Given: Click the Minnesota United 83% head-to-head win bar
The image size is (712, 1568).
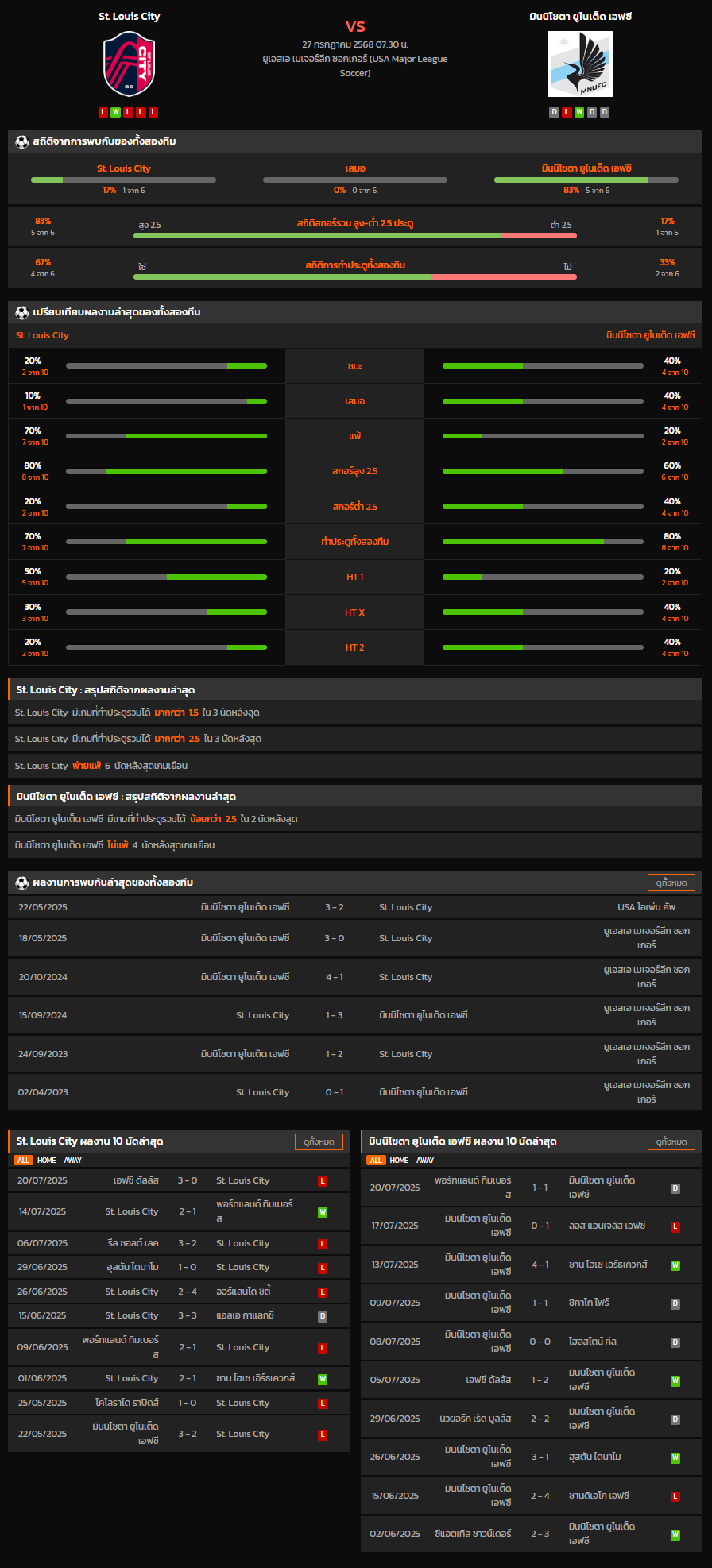Looking at the screenshot, I should pos(586,180).
